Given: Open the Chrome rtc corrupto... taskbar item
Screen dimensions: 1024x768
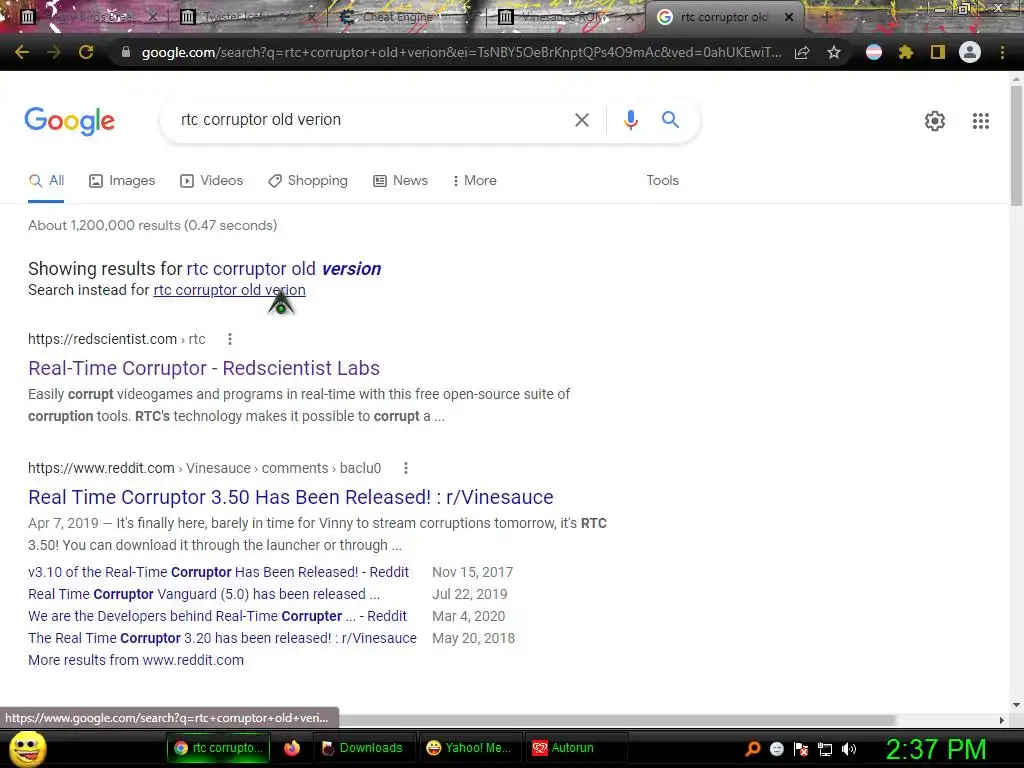Looking at the screenshot, I should [218, 748].
